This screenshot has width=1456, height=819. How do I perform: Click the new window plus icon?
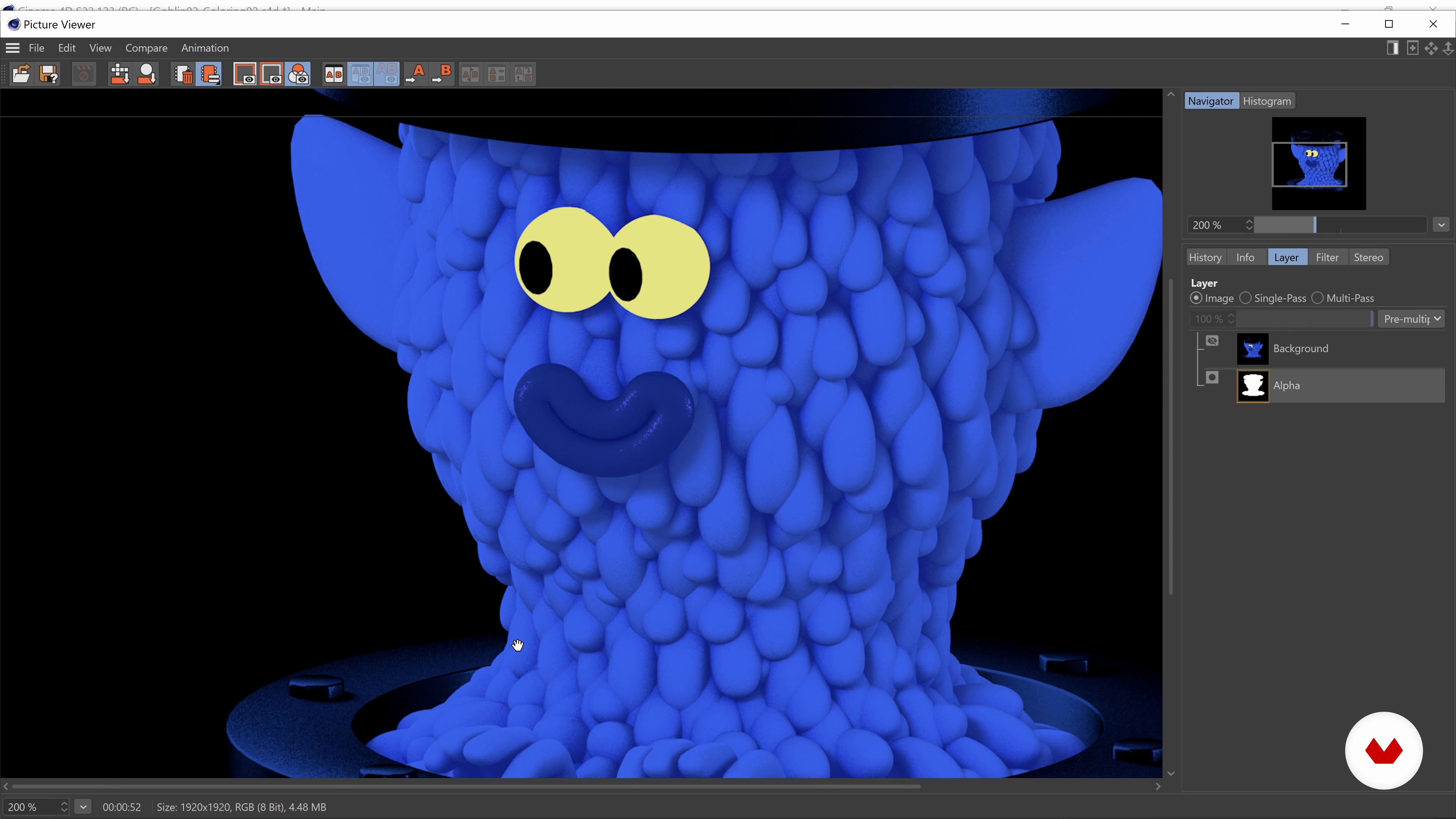click(1412, 48)
